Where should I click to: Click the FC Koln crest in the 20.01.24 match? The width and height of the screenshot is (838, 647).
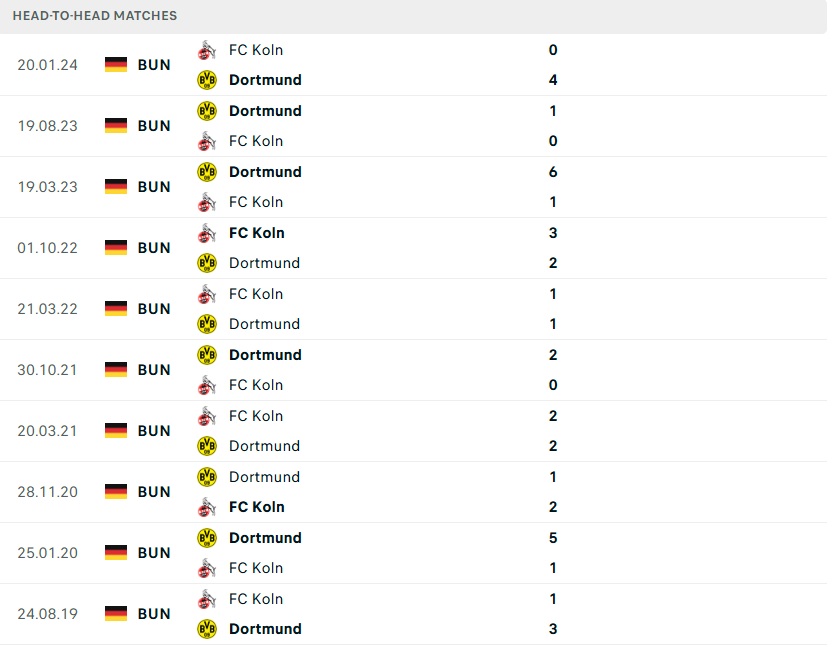[x=207, y=50]
